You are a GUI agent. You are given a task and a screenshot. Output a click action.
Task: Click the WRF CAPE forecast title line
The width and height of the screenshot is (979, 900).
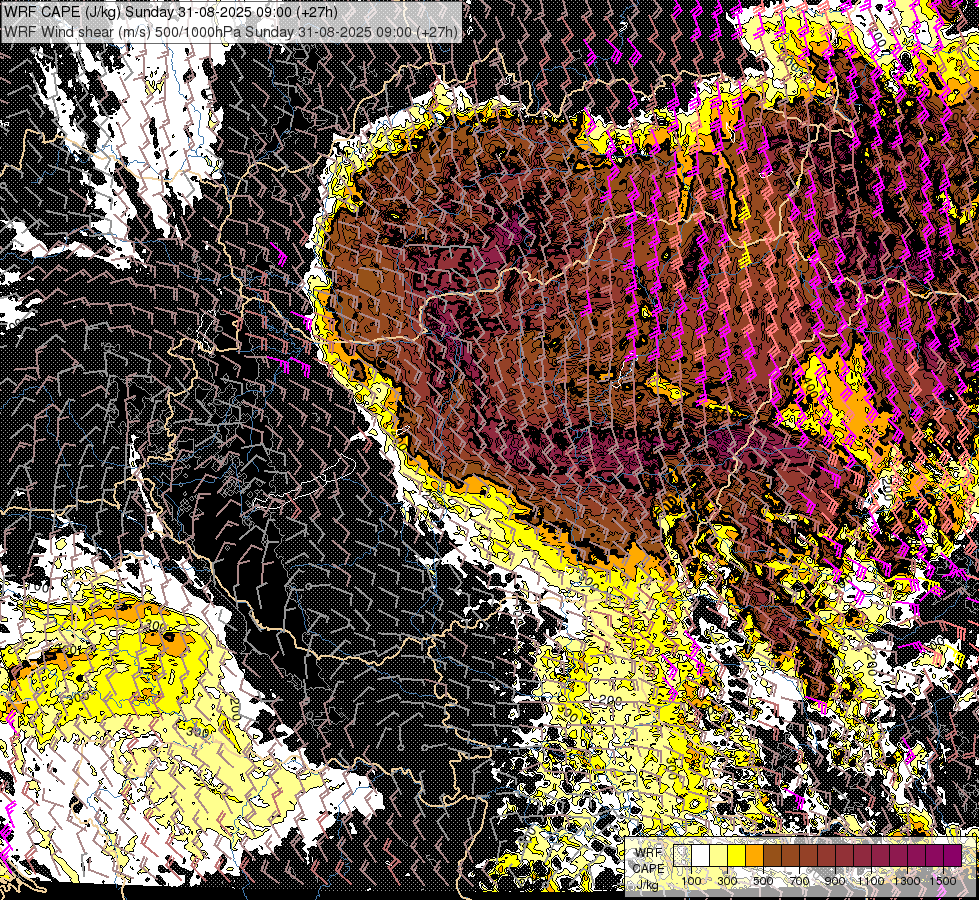[x=170, y=12]
